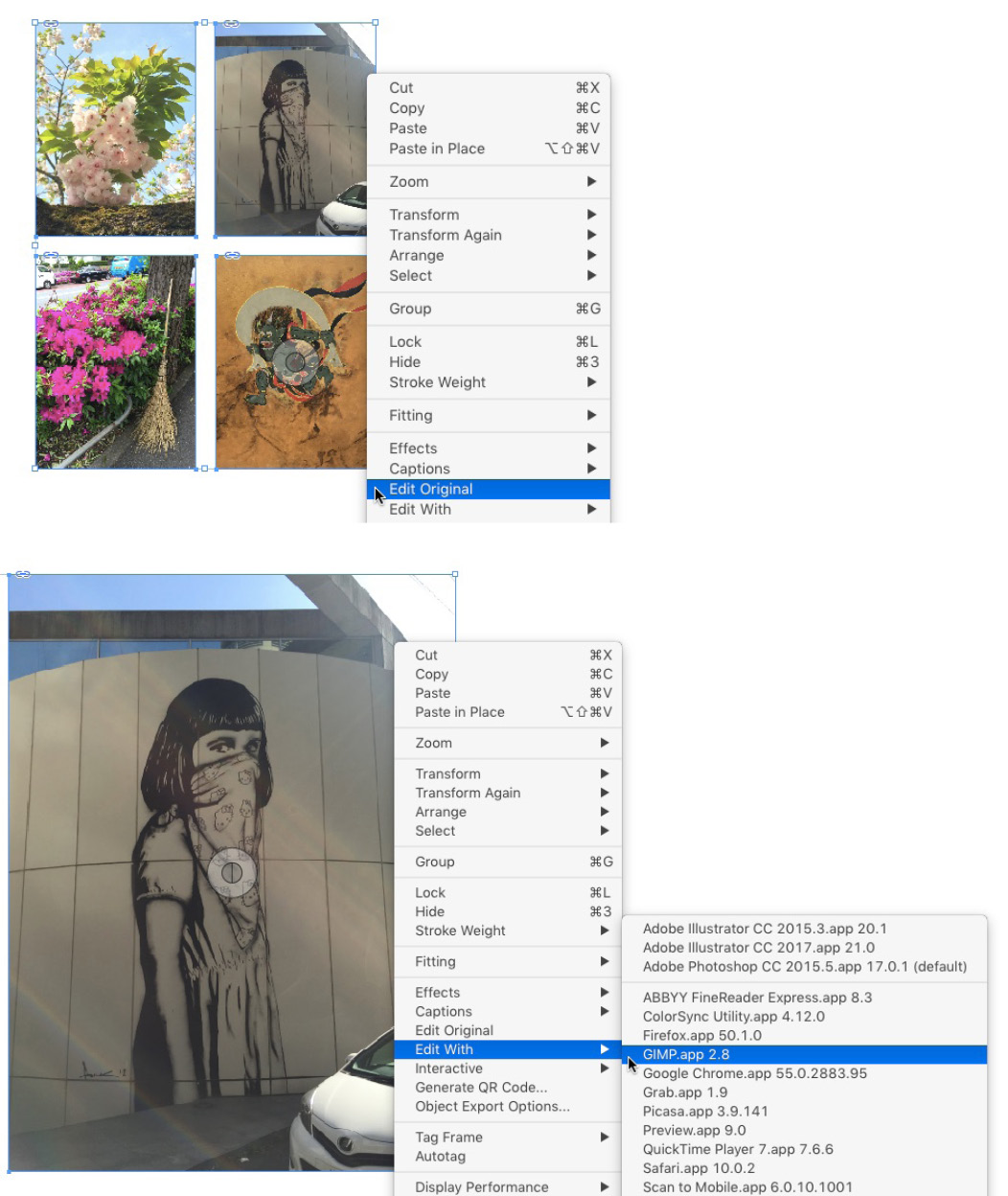The height and width of the screenshot is (1196, 1008).
Task: Open Captions in the lower context menu
Action: point(508,1011)
